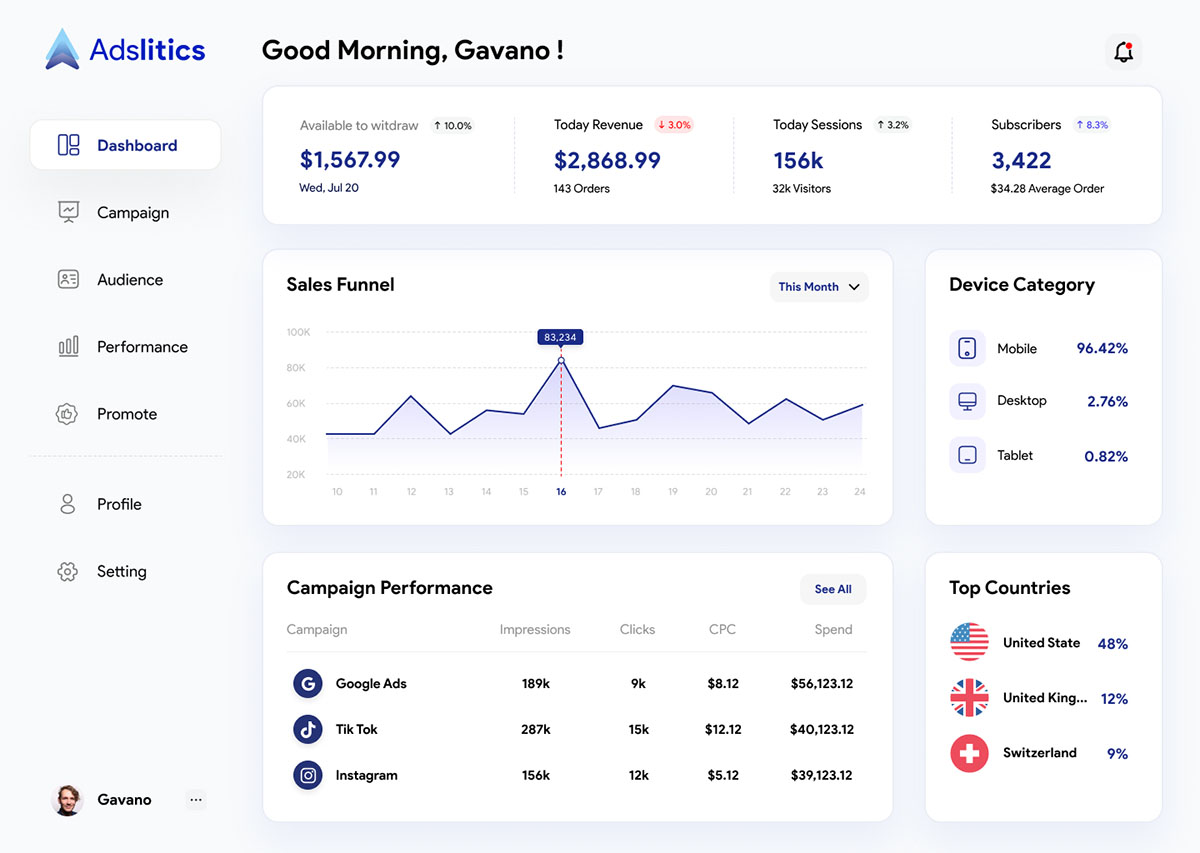Open the three-dots menu beside Gavano
The image size is (1200, 853).
(x=196, y=799)
